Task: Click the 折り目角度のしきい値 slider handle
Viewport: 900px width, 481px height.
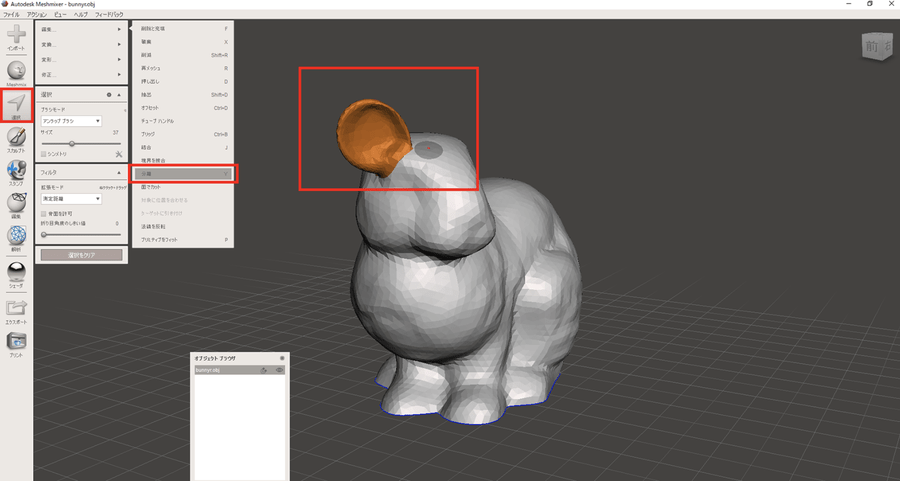Action: click(x=44, y=234)
